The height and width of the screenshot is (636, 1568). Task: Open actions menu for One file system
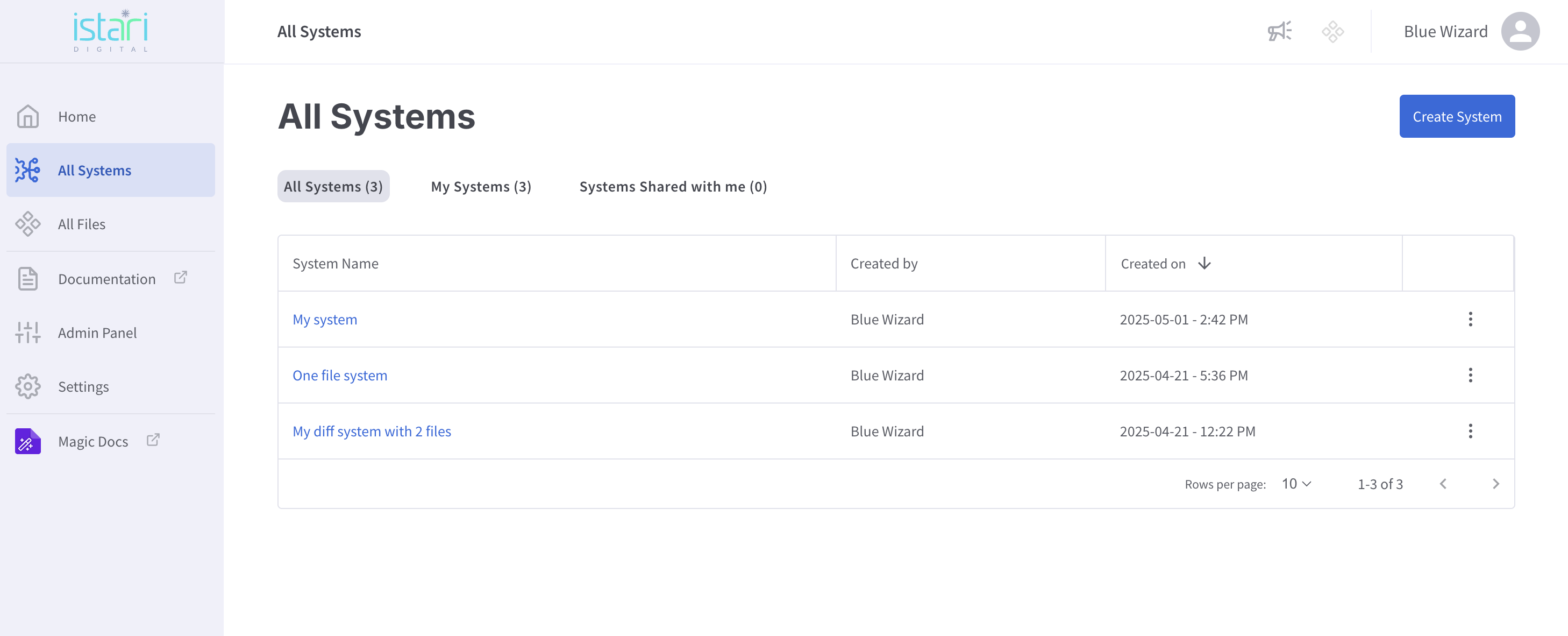[1470, 375]
